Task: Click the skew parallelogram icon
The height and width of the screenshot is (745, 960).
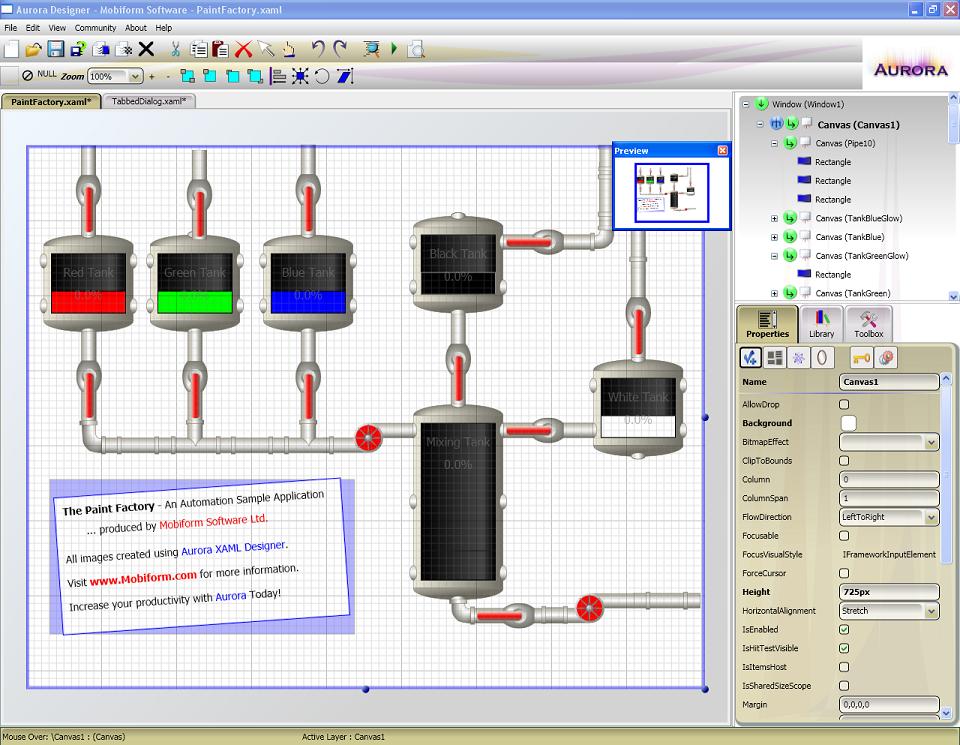Action: tap(345, 76)
